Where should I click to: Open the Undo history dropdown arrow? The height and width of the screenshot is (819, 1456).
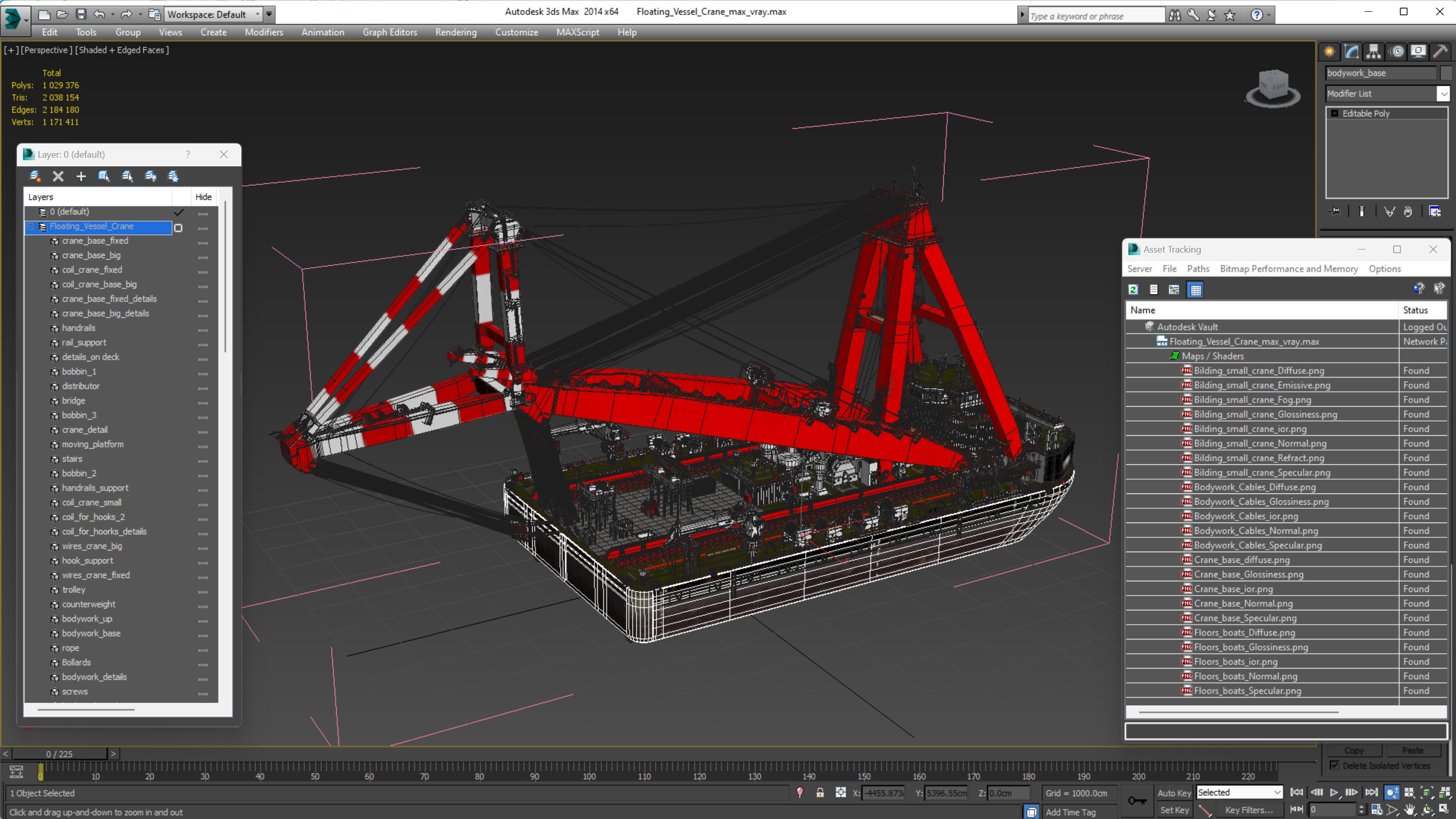click(x=112, y=14)
